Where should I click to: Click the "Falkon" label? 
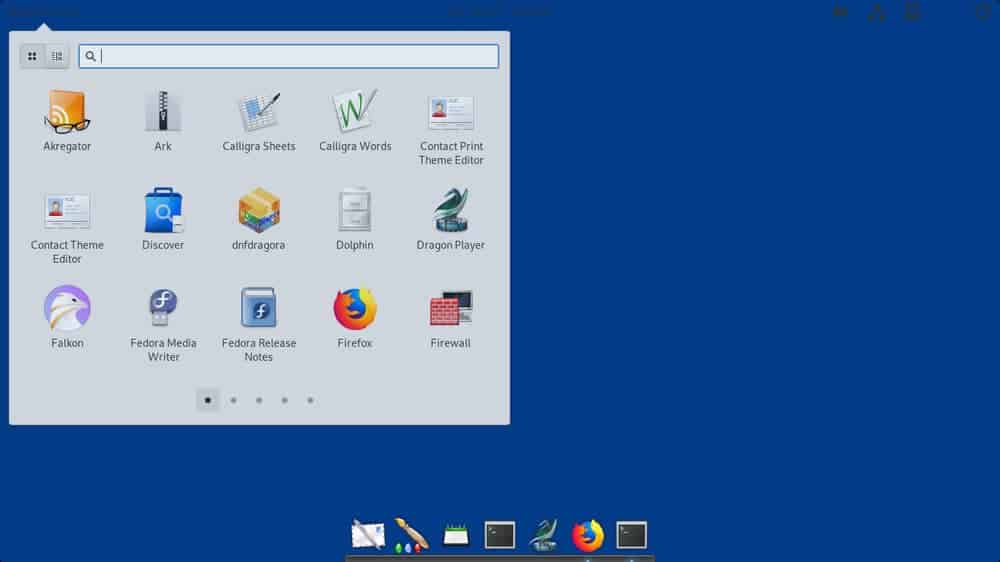67,343
